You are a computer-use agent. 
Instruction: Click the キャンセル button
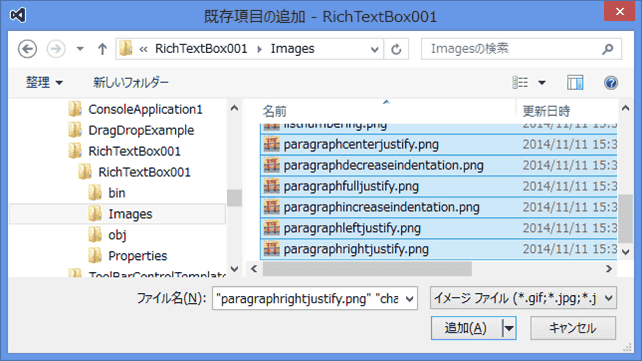[573, 328]
